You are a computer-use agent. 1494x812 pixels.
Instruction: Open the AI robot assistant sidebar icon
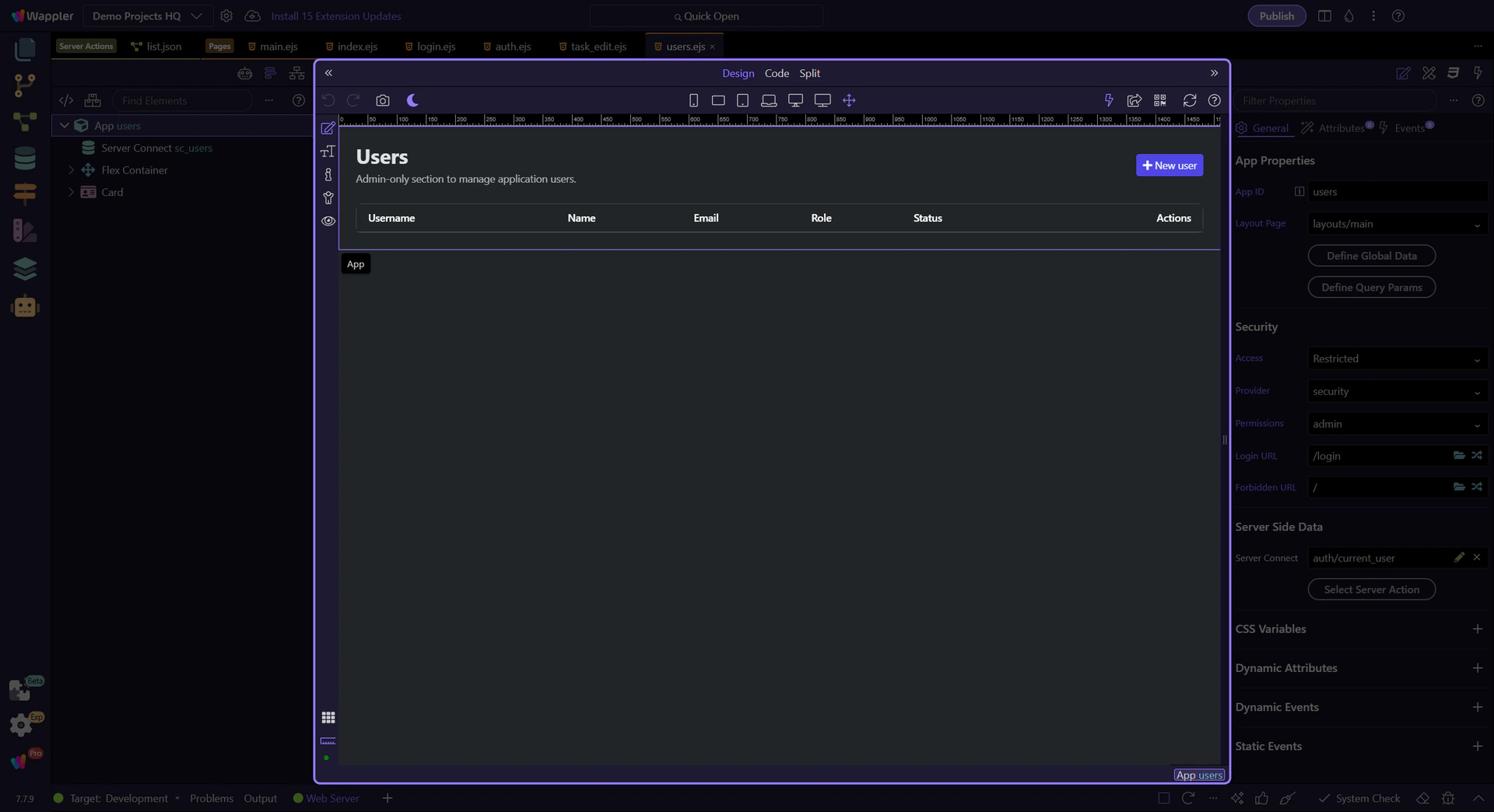click(x=25, y=307)
